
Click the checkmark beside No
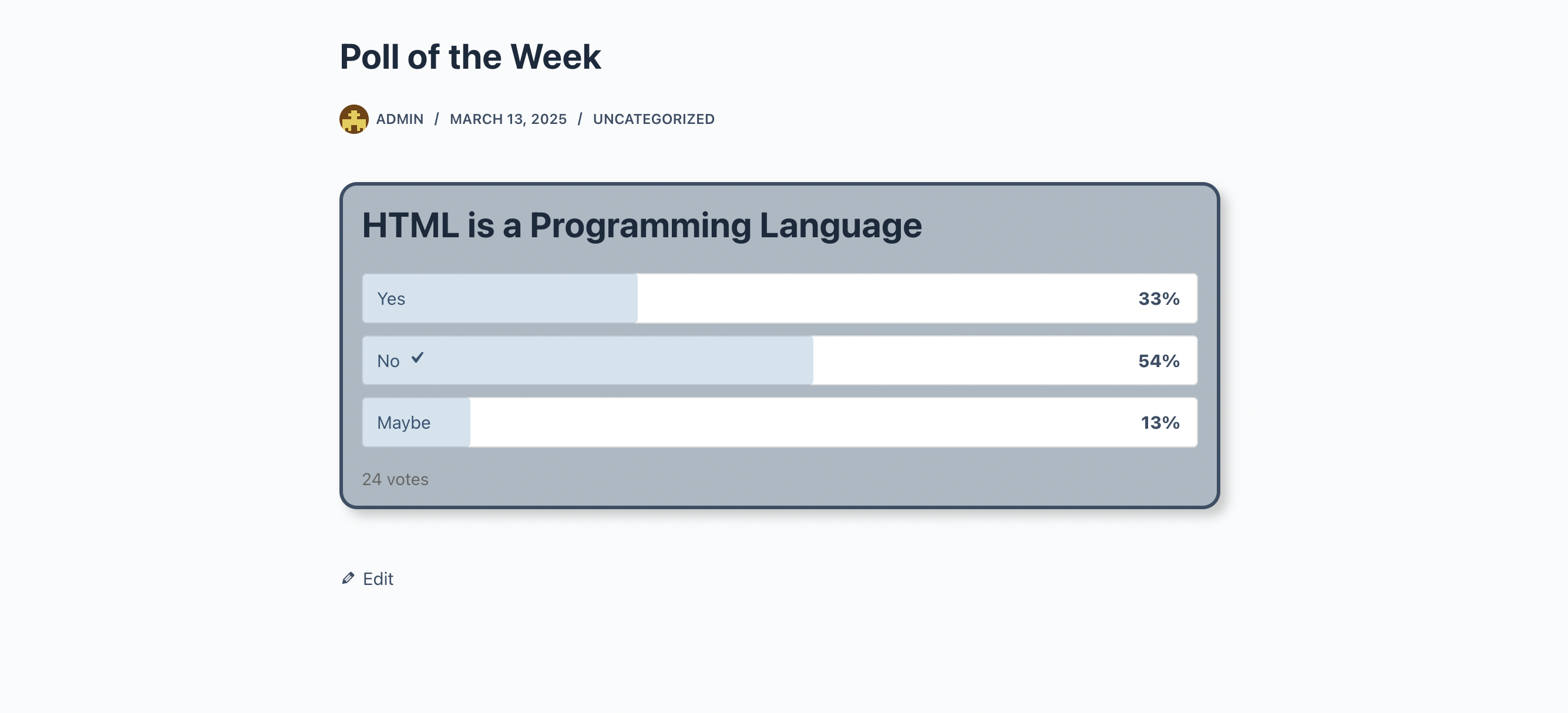pos(418,358)
